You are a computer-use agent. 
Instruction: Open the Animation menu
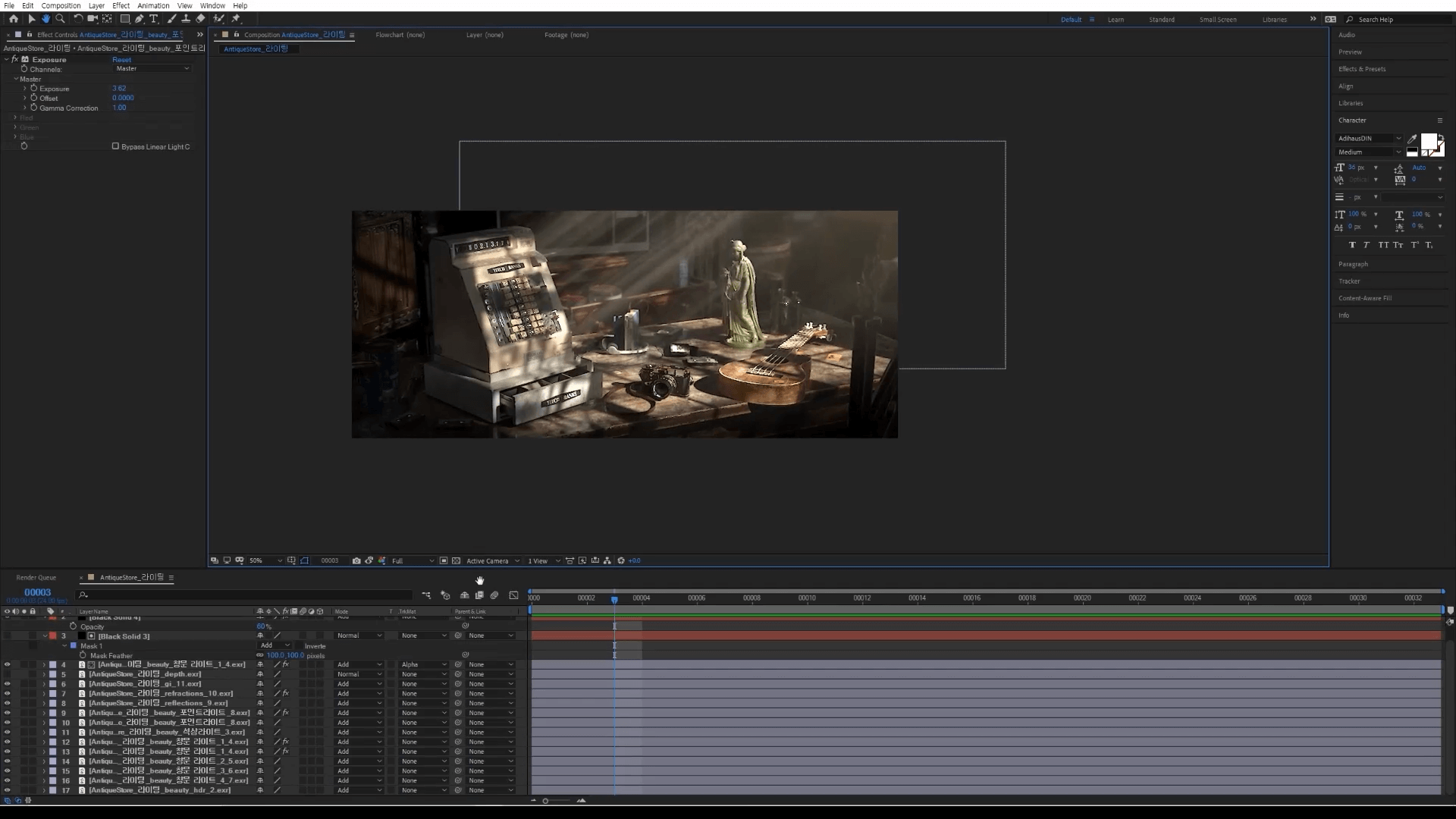153,5
